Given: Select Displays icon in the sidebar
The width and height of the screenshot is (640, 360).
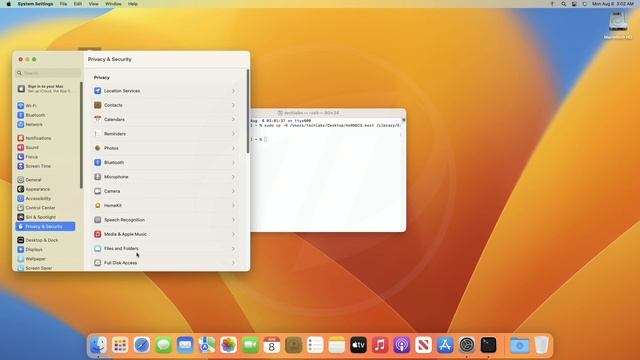Looking at the screenshot, I should click(21, 249).
